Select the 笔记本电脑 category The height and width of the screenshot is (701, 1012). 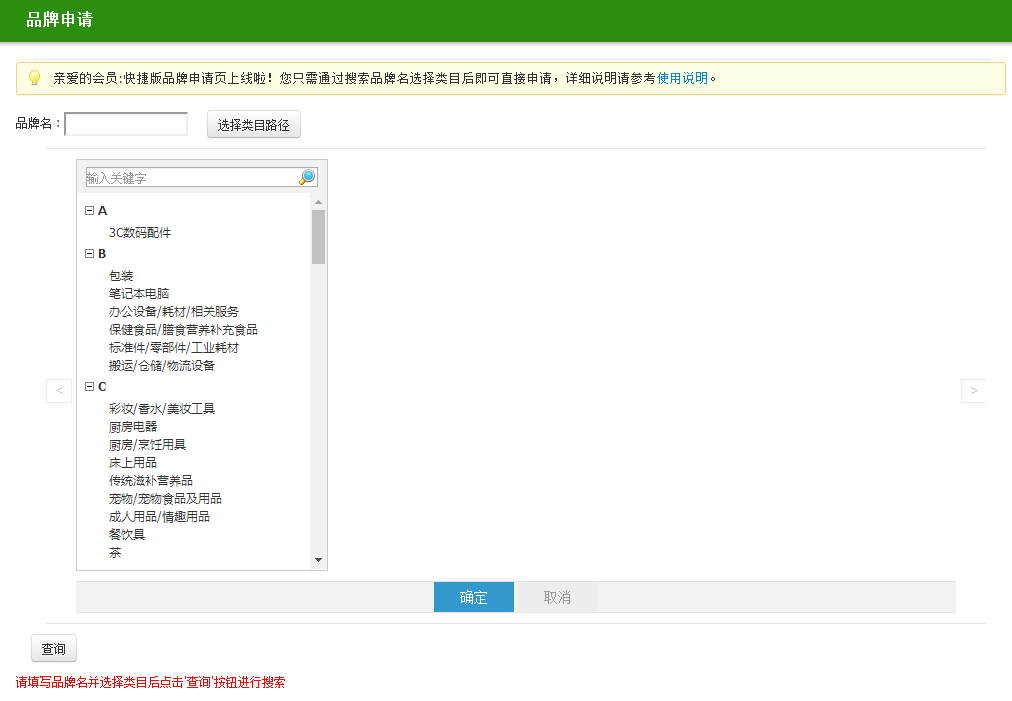click(139, 294)
